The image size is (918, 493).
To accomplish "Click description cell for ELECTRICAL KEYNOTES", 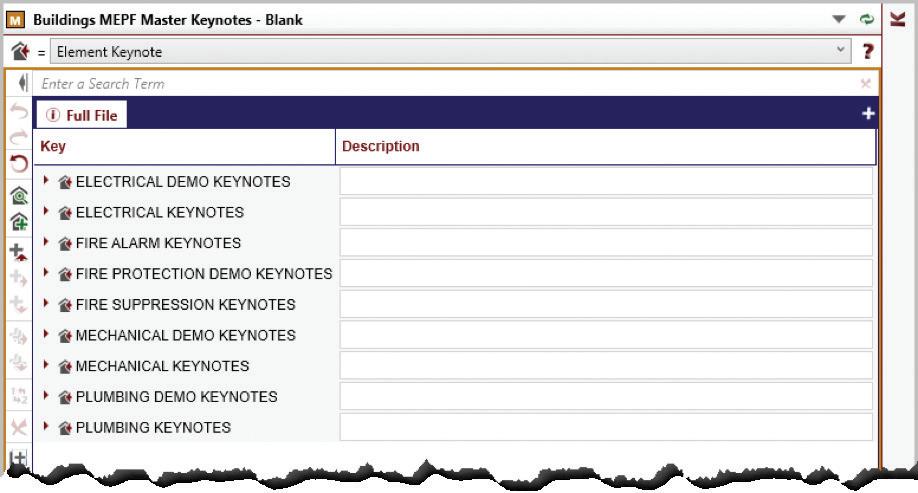I will (606, 212).
